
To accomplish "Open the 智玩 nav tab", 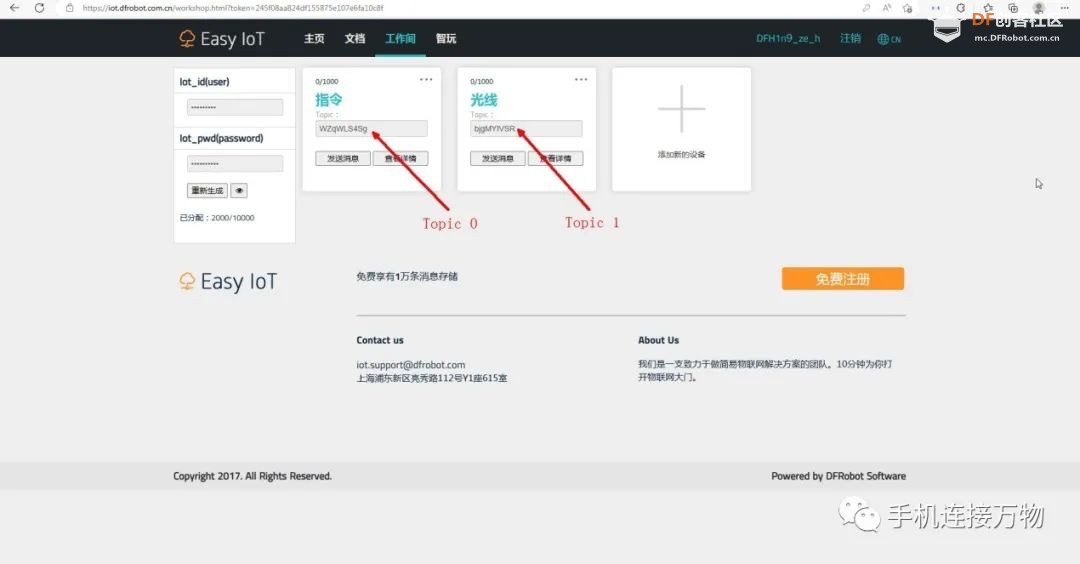I will 446,39.
